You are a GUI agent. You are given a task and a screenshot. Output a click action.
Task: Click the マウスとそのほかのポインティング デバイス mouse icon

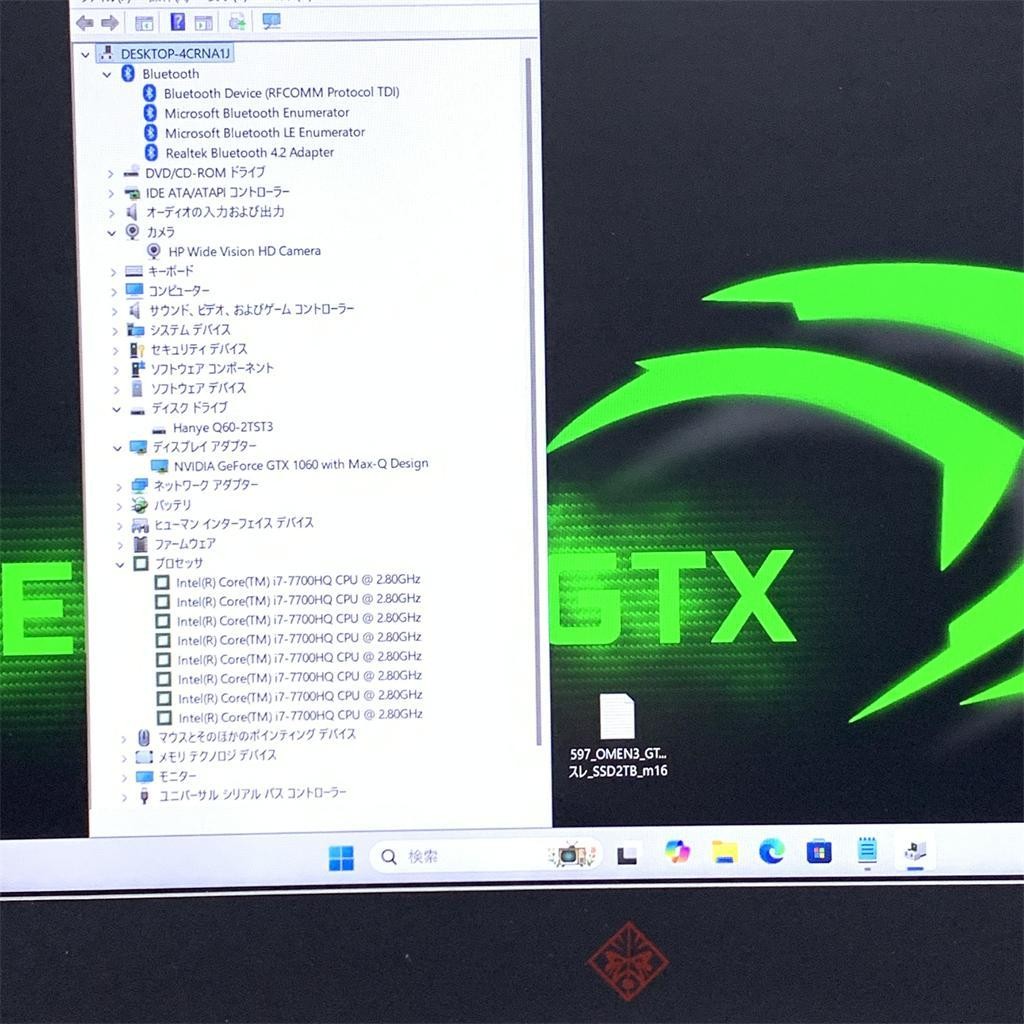[x=144, y=738]
